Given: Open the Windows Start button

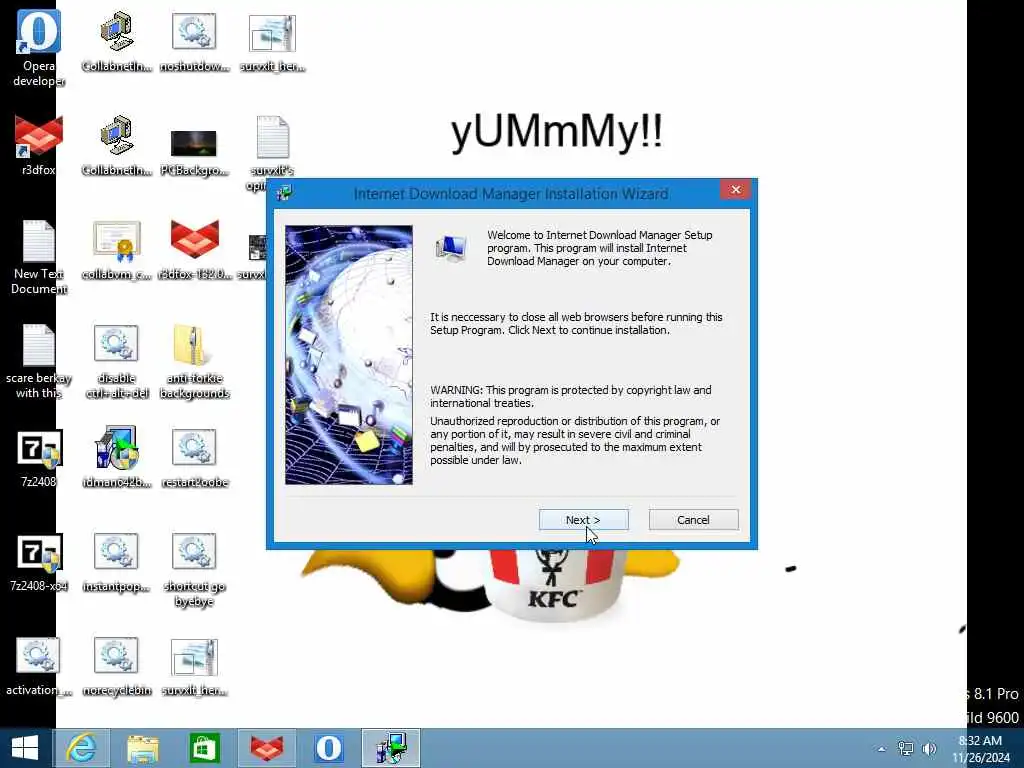Looking at the screenshot, I should [25, 748].
